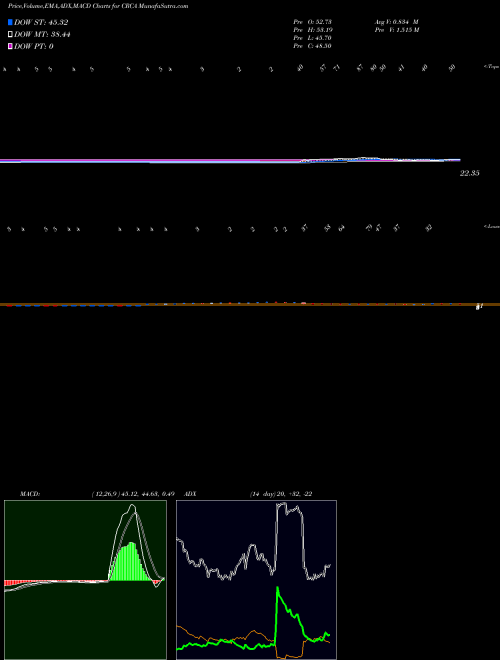Select the 'DOW MT: 38.44' legend label
500x660 pixels.
coord(42,35)
